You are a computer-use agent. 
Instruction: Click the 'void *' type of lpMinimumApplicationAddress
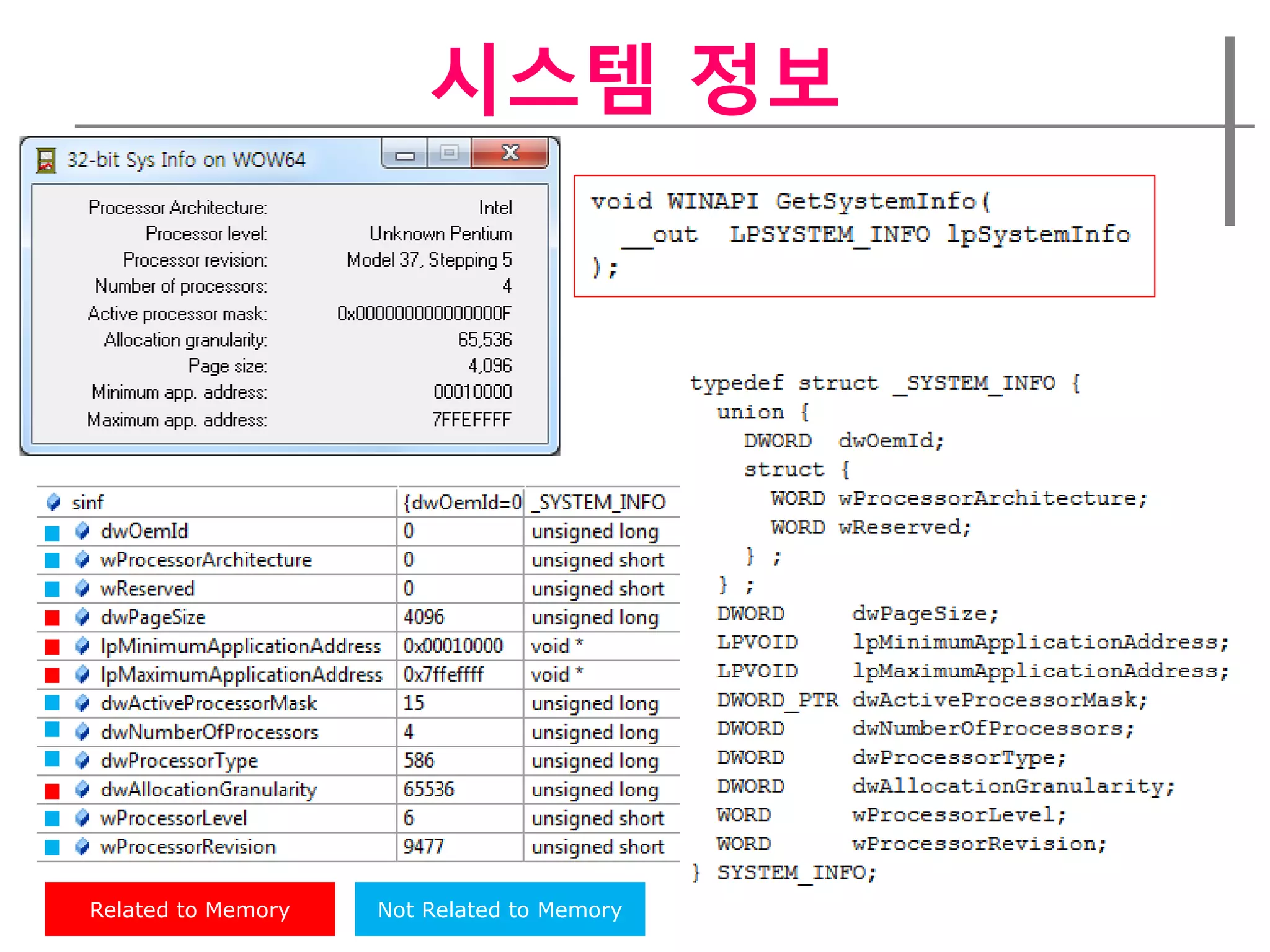click(557, 646)
